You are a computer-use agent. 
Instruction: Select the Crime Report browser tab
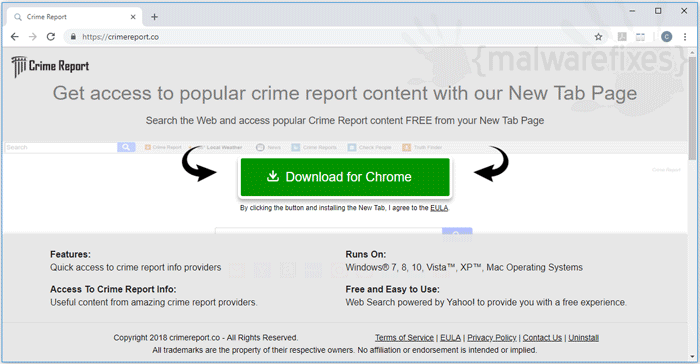coord(75,17)
